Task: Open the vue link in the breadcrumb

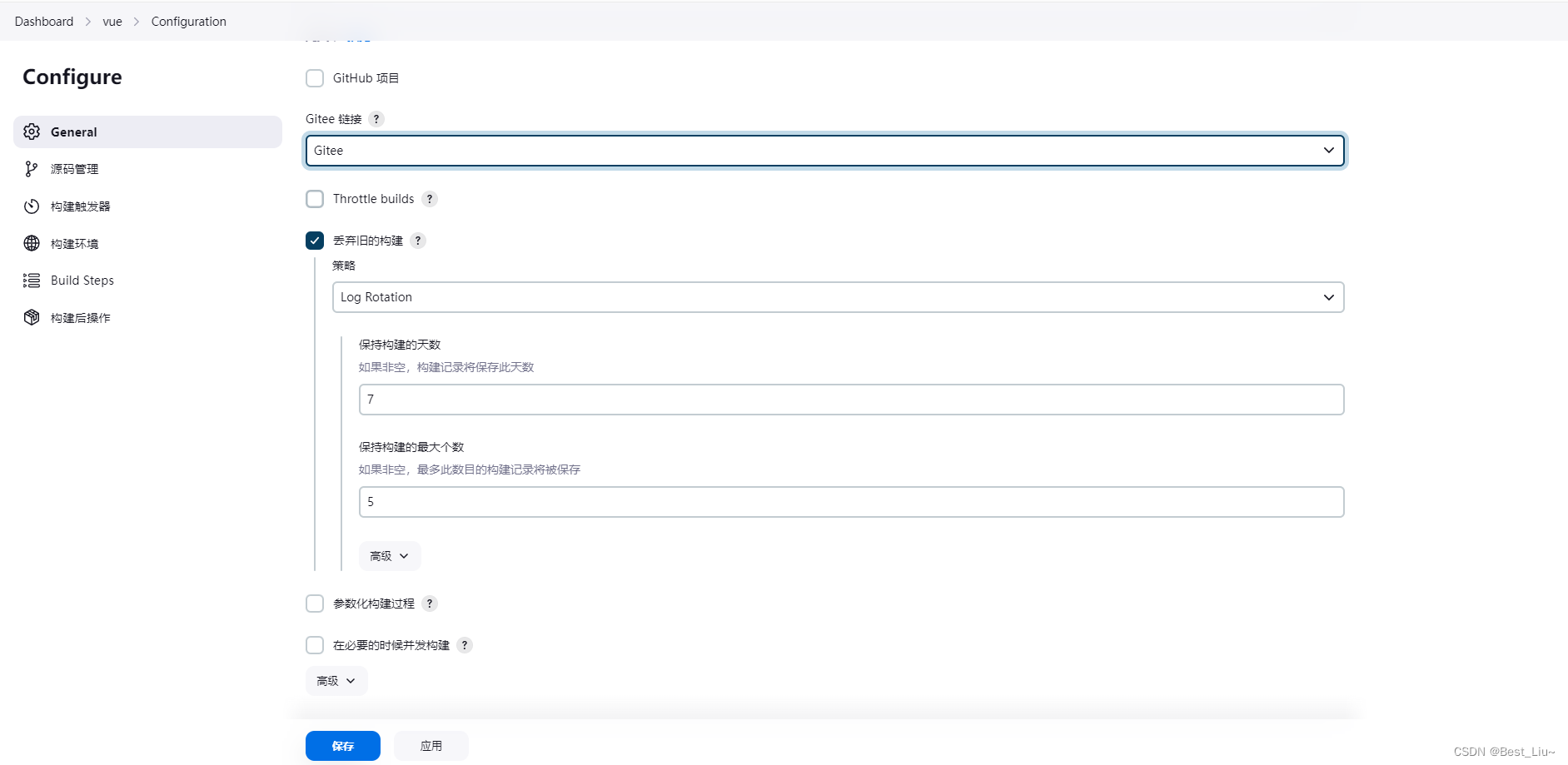Action: pos(112,21)
